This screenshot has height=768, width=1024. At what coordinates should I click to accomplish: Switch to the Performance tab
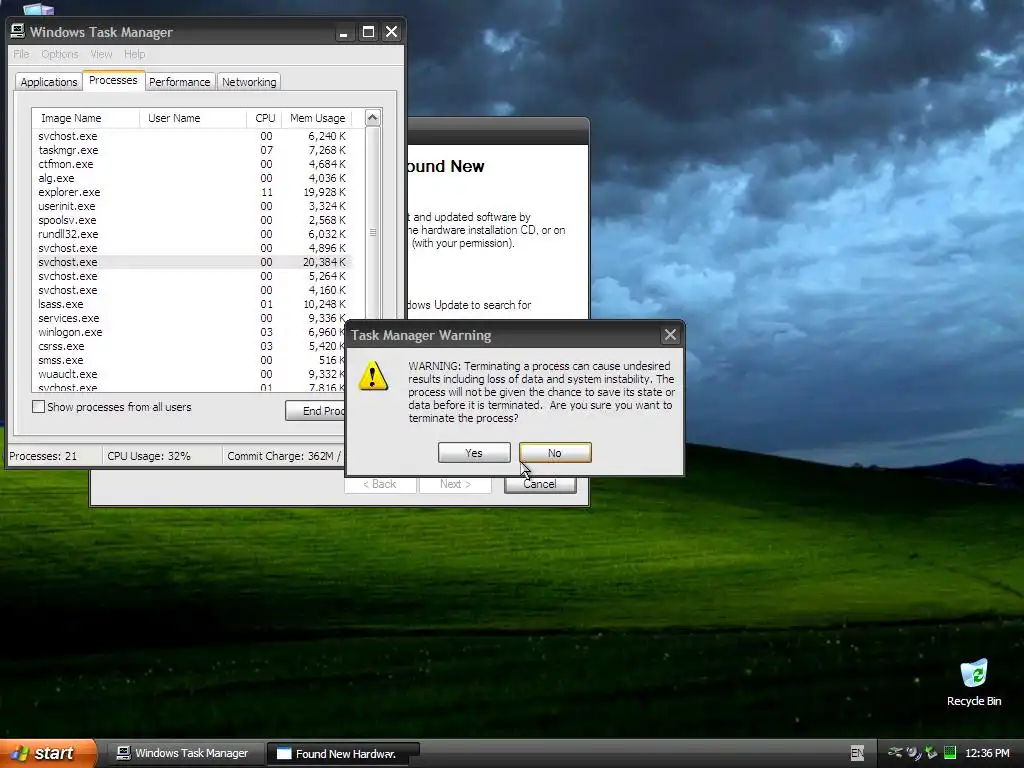(x=180, y=82)
